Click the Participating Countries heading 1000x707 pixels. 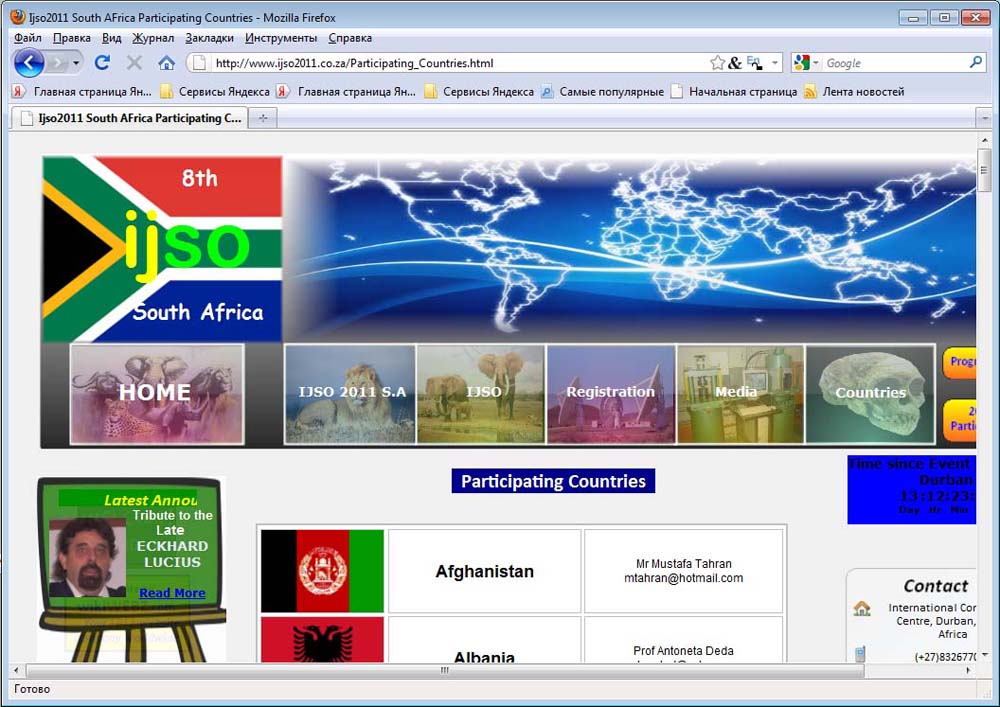(x=553, y=481)
